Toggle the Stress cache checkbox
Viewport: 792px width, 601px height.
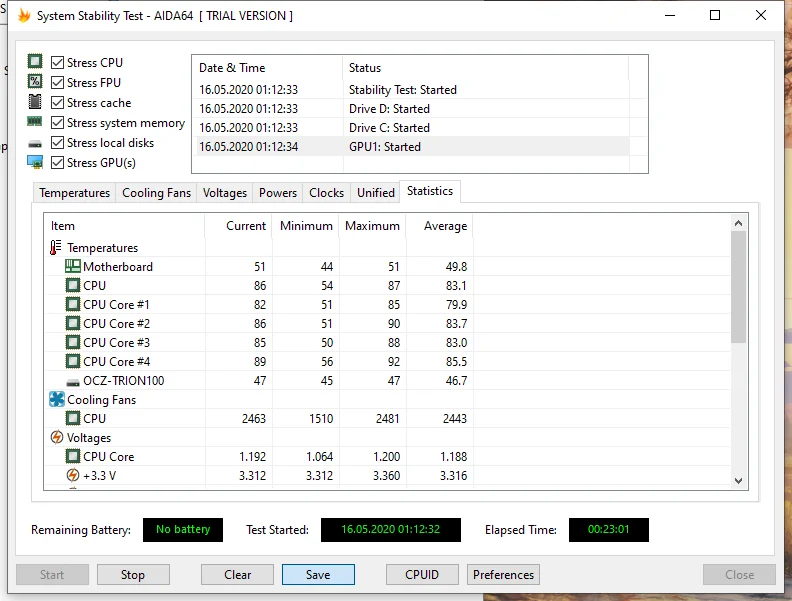(x=58, y=103)
